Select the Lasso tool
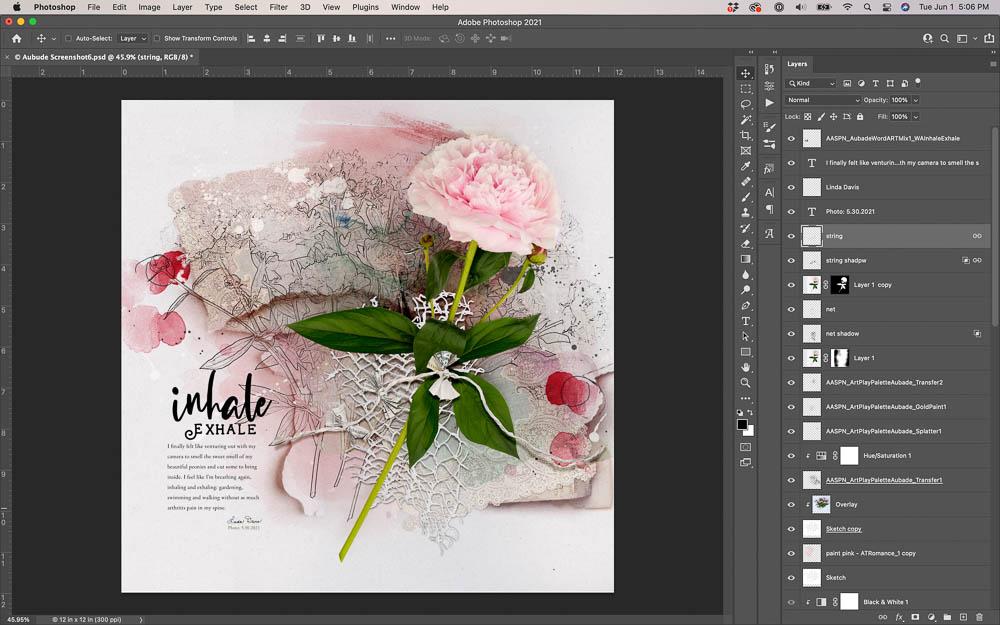 (x=746, y=104)
